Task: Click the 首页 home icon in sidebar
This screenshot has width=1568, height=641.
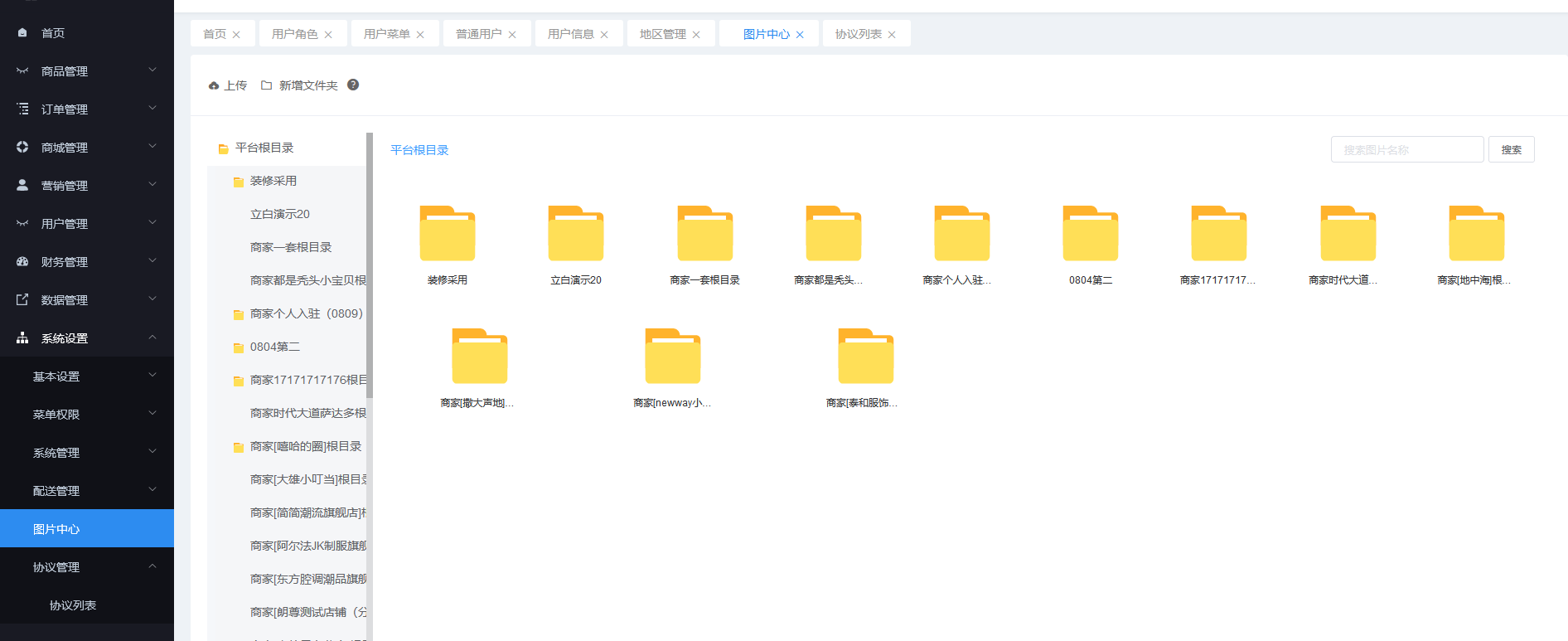Action: pos(22,33)
